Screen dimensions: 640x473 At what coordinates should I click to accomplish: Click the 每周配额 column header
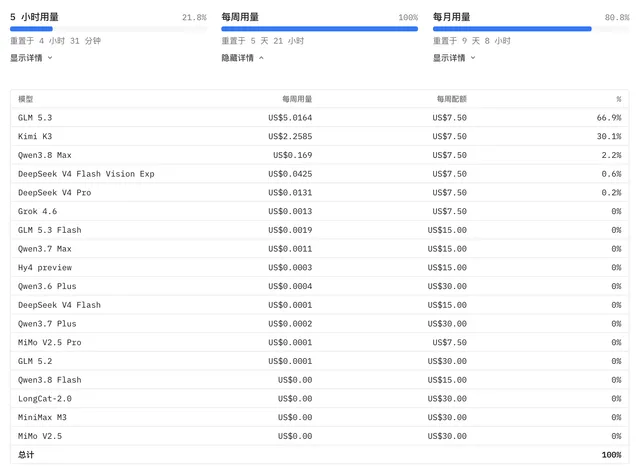click(451, 99)
